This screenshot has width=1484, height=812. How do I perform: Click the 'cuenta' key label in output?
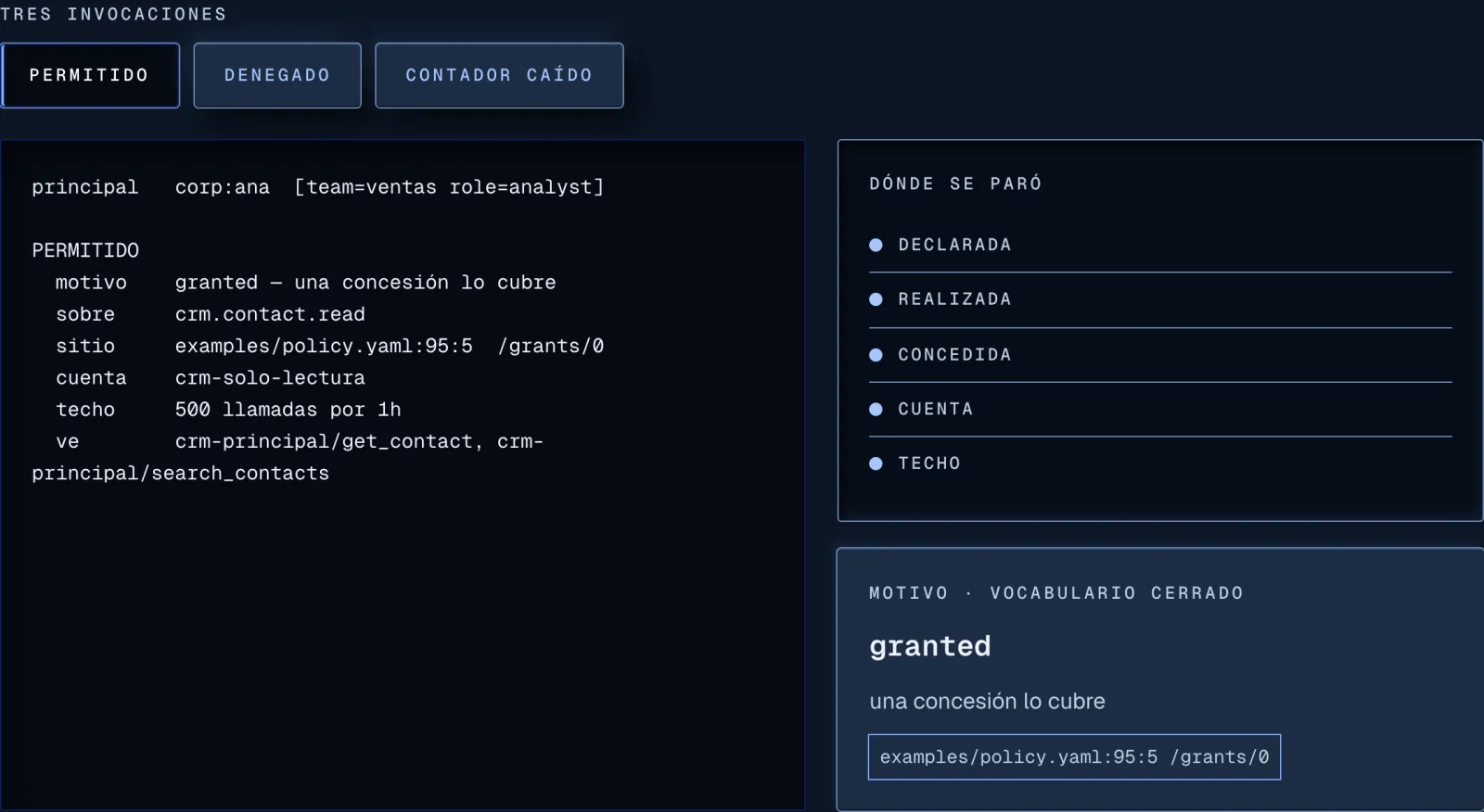point(91,378)
